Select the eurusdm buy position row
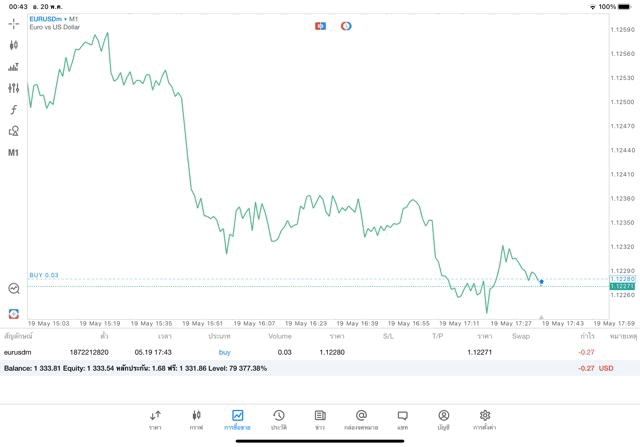This screenshot has height=447, width=640. (x=300, y=352)
